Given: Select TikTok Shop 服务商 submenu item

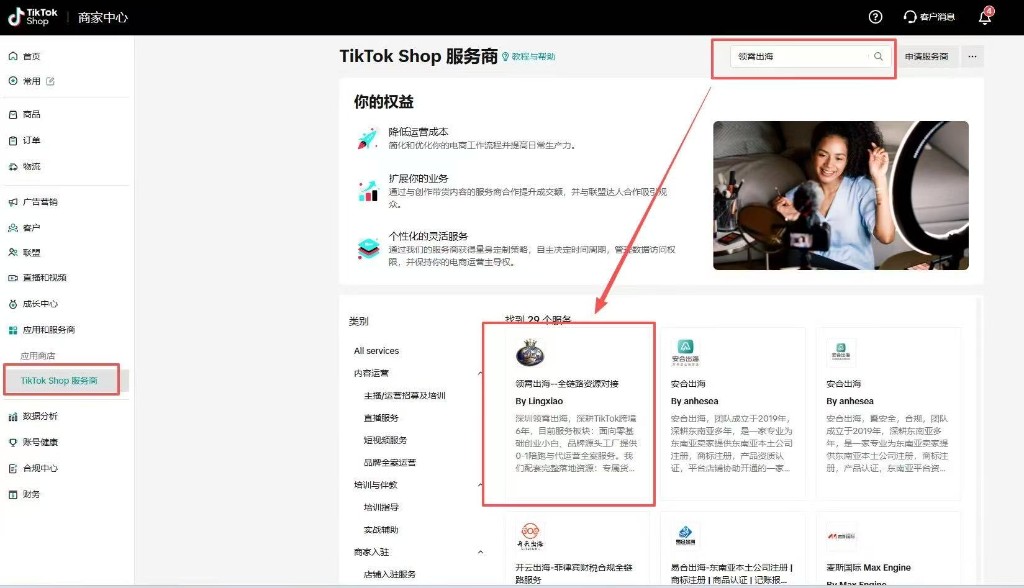Looking at the screenshot, I should click(x=59, y=380).
